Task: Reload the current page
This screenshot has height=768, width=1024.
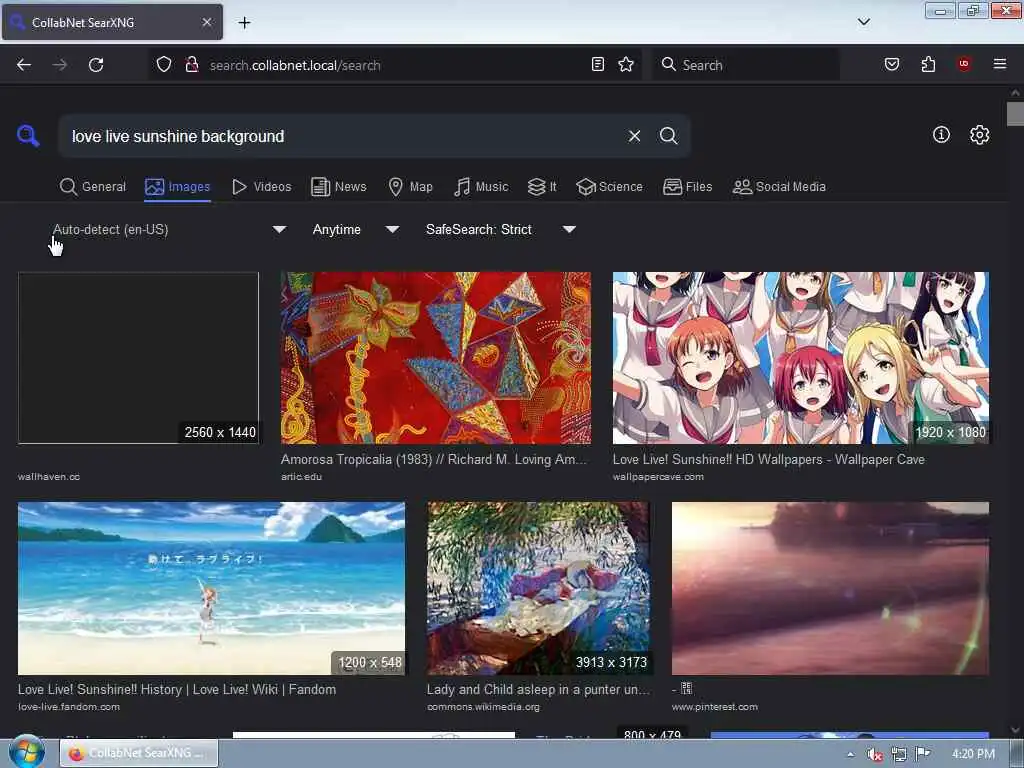Action: pyautogui.click(x=96, y=65)
